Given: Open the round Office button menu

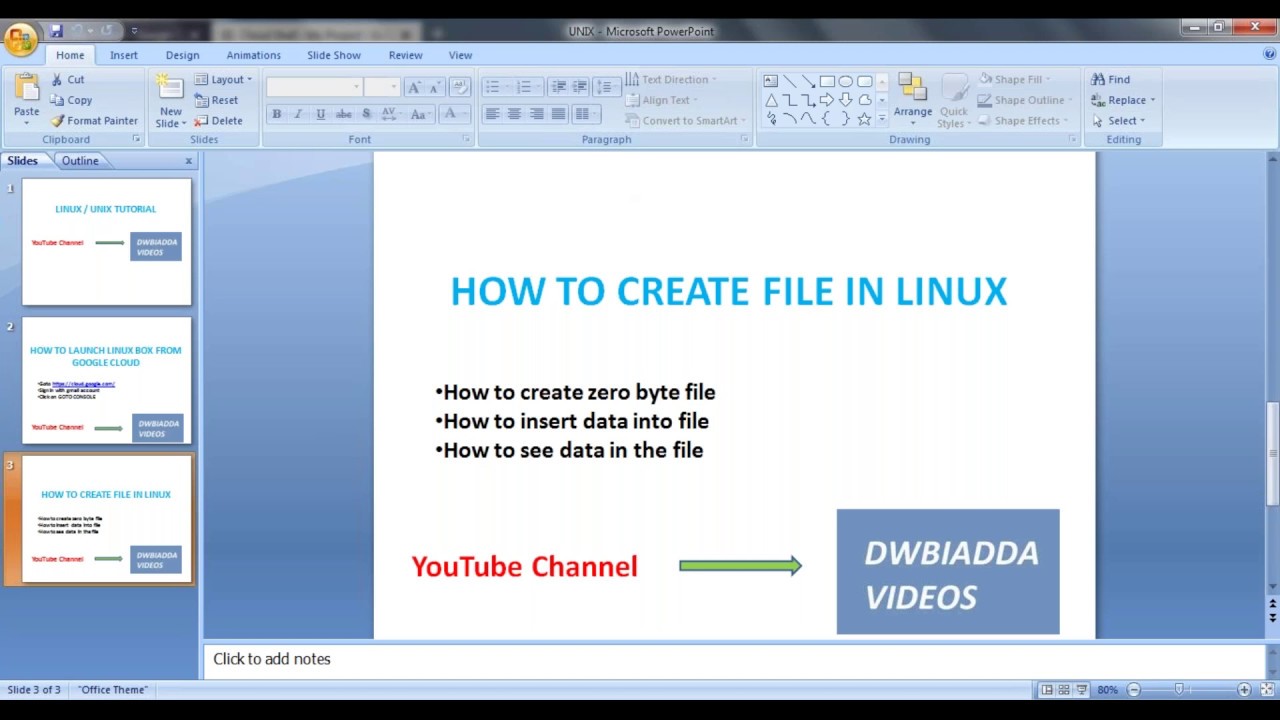Looking at the screenshot, I should coord(20,40).
